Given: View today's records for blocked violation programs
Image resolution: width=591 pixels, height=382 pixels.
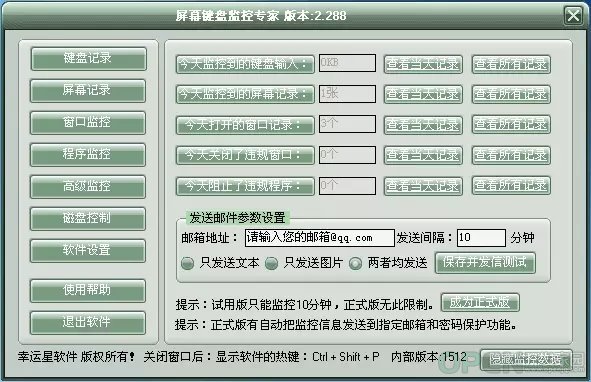Looking at the screenshot, I should 423,186.
